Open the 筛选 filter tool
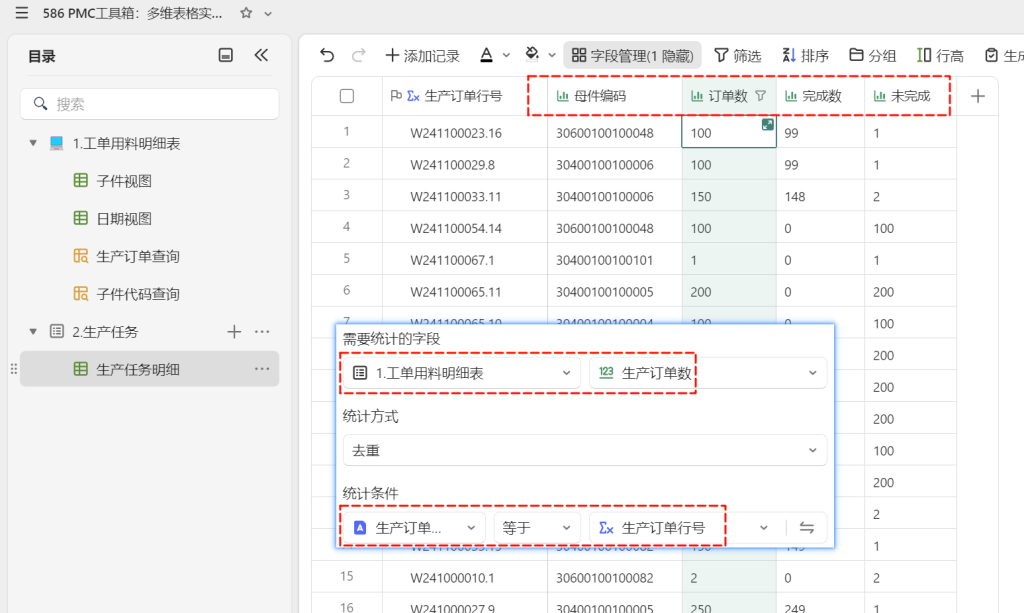This screenshot has width=1024, height=613. [737, 56]
